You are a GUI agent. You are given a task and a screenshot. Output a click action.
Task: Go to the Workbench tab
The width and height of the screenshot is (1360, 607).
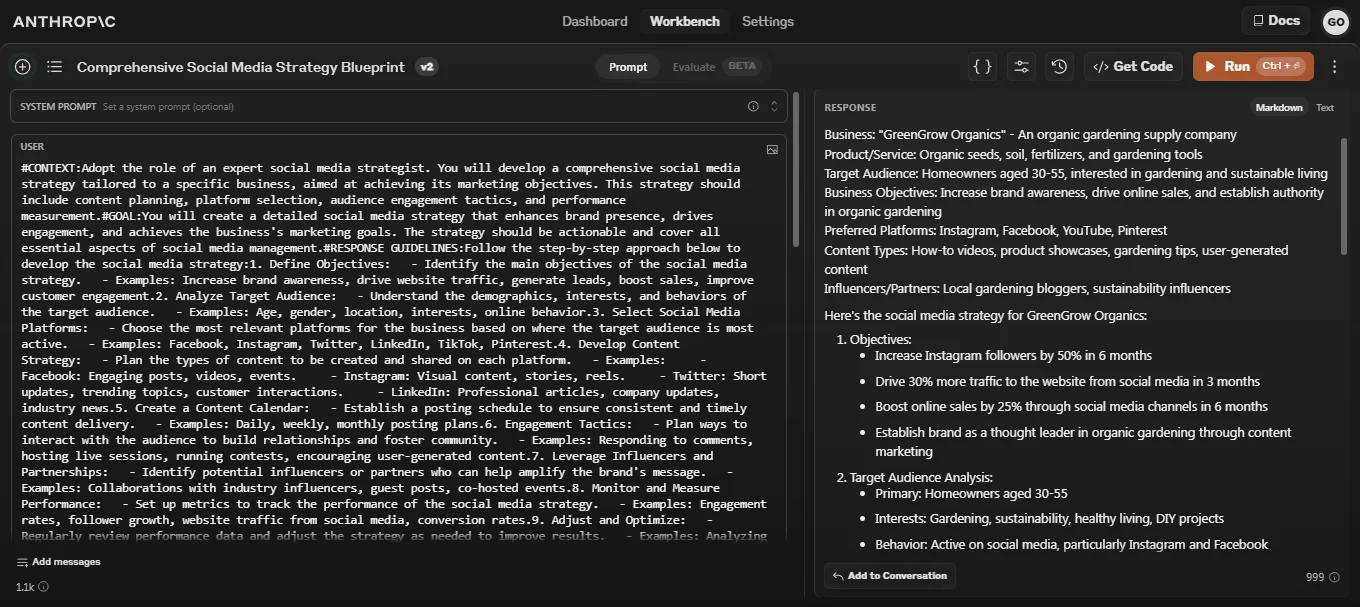685,21
